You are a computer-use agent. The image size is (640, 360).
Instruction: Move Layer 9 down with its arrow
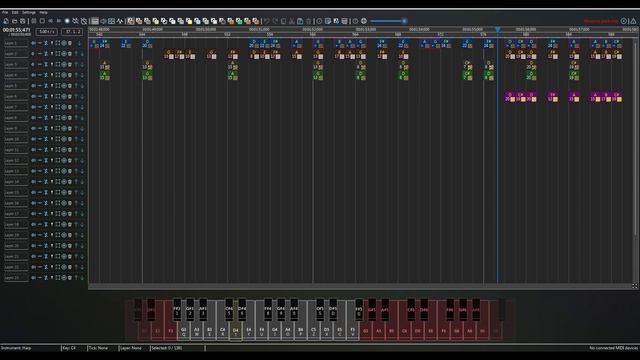point(82,128)
